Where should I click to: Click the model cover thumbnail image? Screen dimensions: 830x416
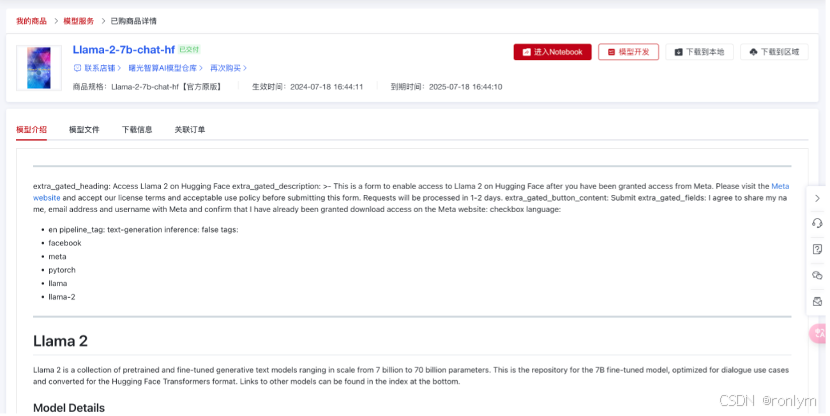[39, 68]
